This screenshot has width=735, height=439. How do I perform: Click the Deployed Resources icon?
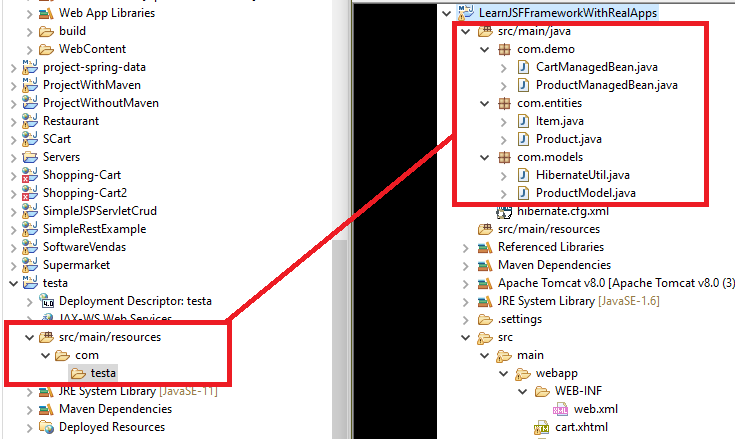[x=46, y=427]
